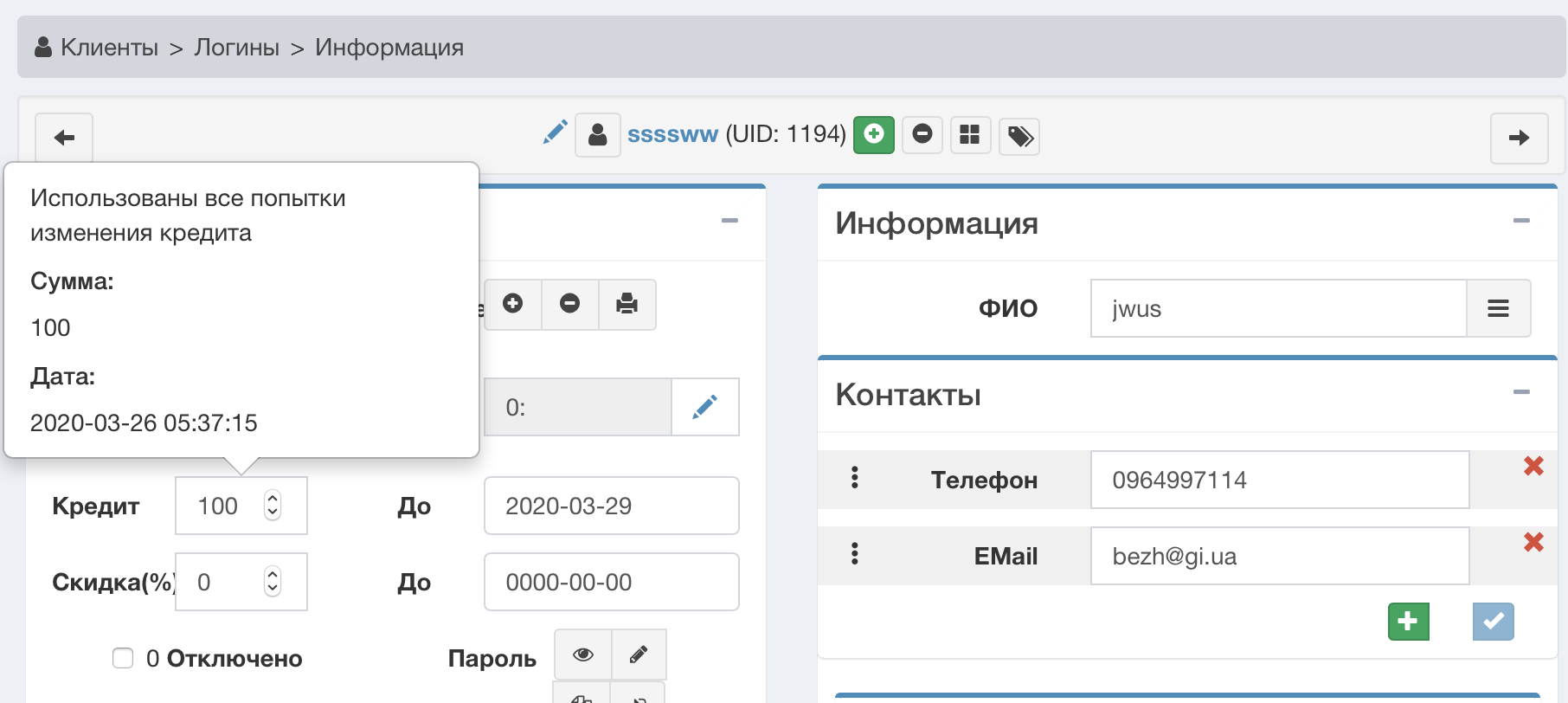Open Логины breadcrumb item
The image size is (1568, 703).
pyautogui.click(x=236, y=48)
